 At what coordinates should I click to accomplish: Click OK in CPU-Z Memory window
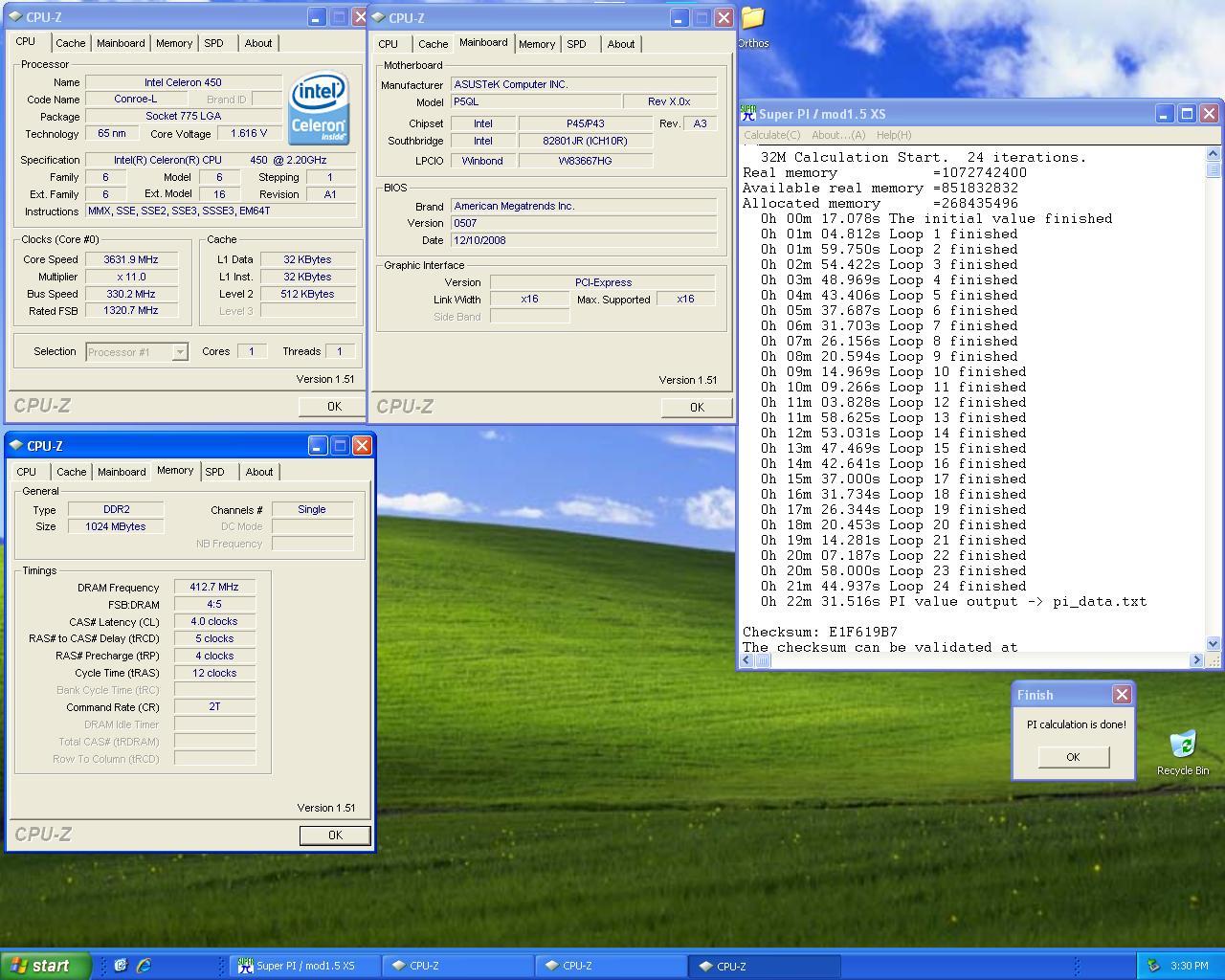334,835
